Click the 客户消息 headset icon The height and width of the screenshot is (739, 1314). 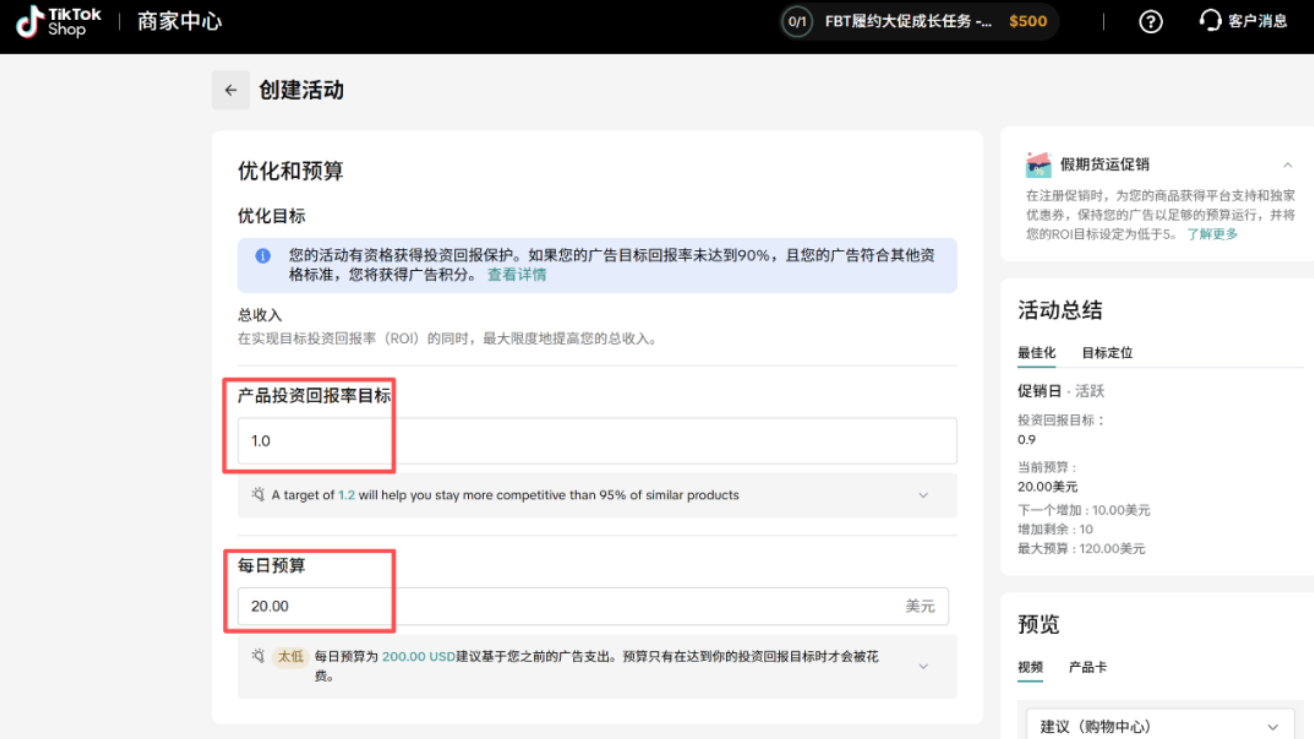tap(1210, 21)
